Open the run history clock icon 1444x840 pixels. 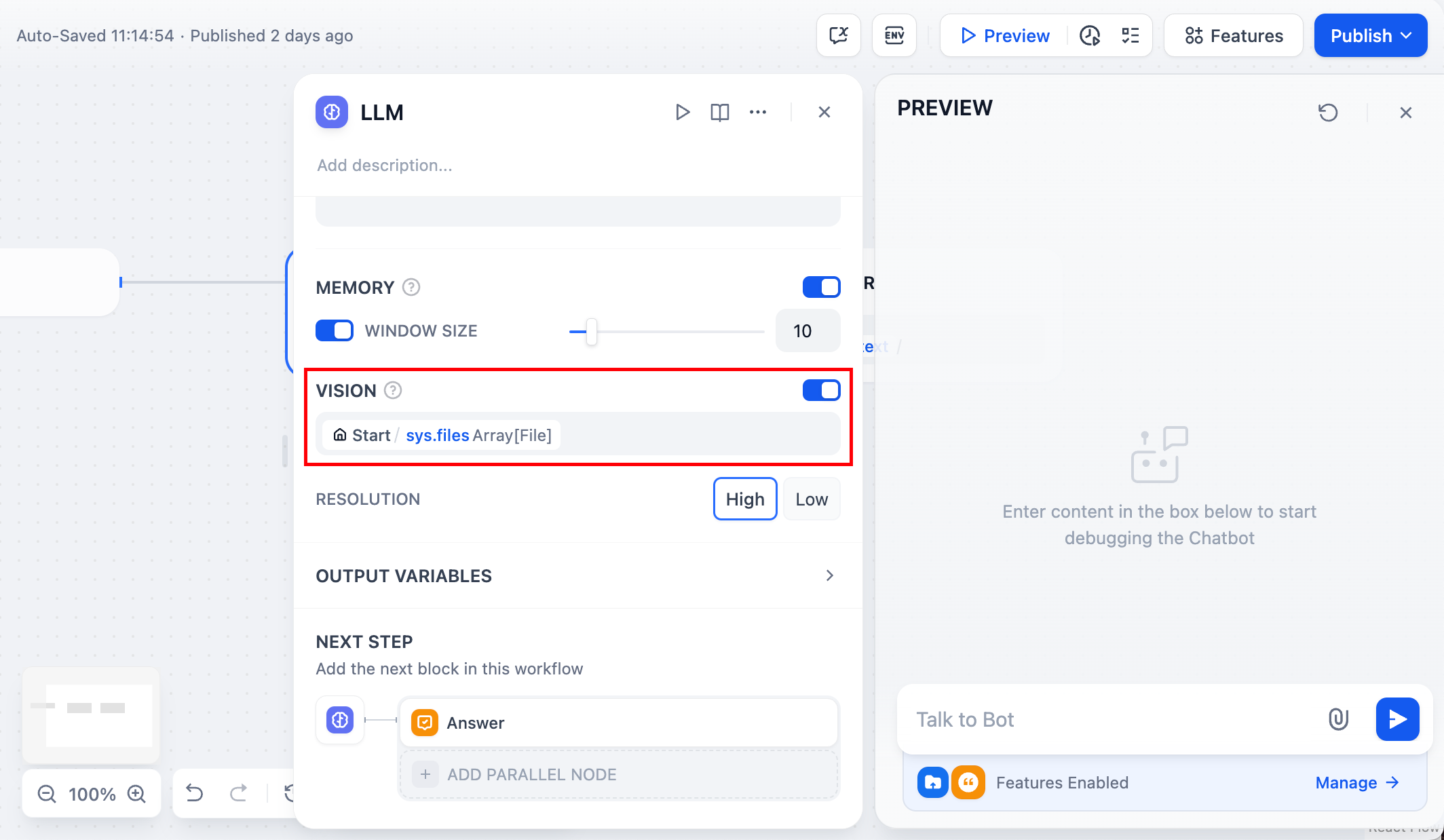pos(1089,35)
